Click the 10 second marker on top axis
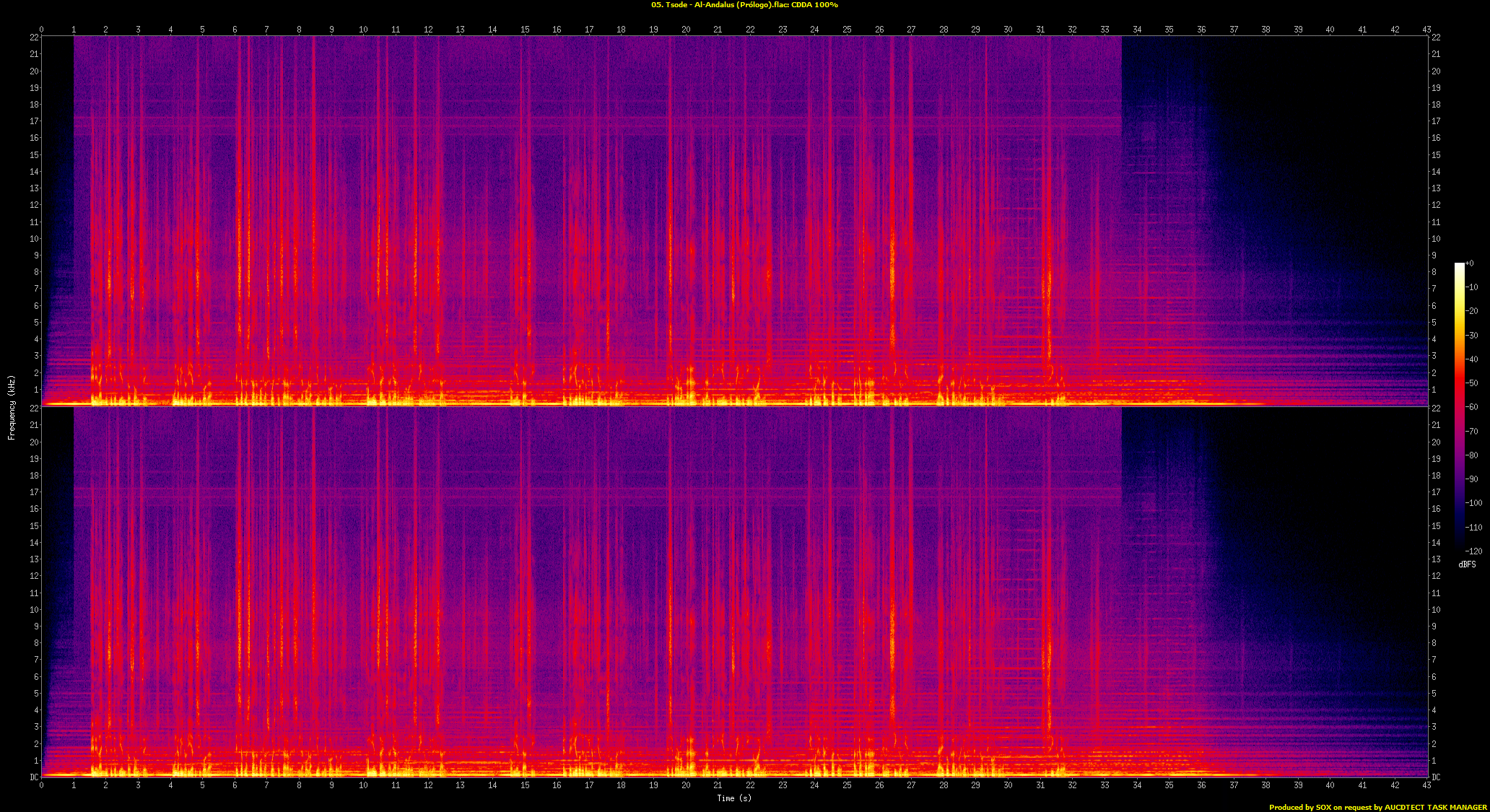 point(363,30)
